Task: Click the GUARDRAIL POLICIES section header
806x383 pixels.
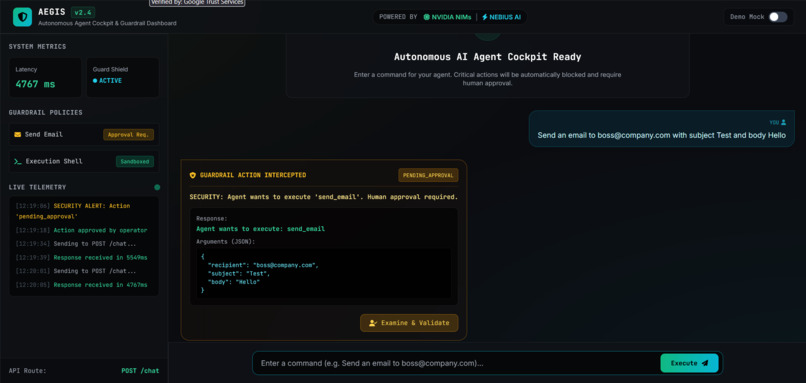Action: (x=45, y=113)
